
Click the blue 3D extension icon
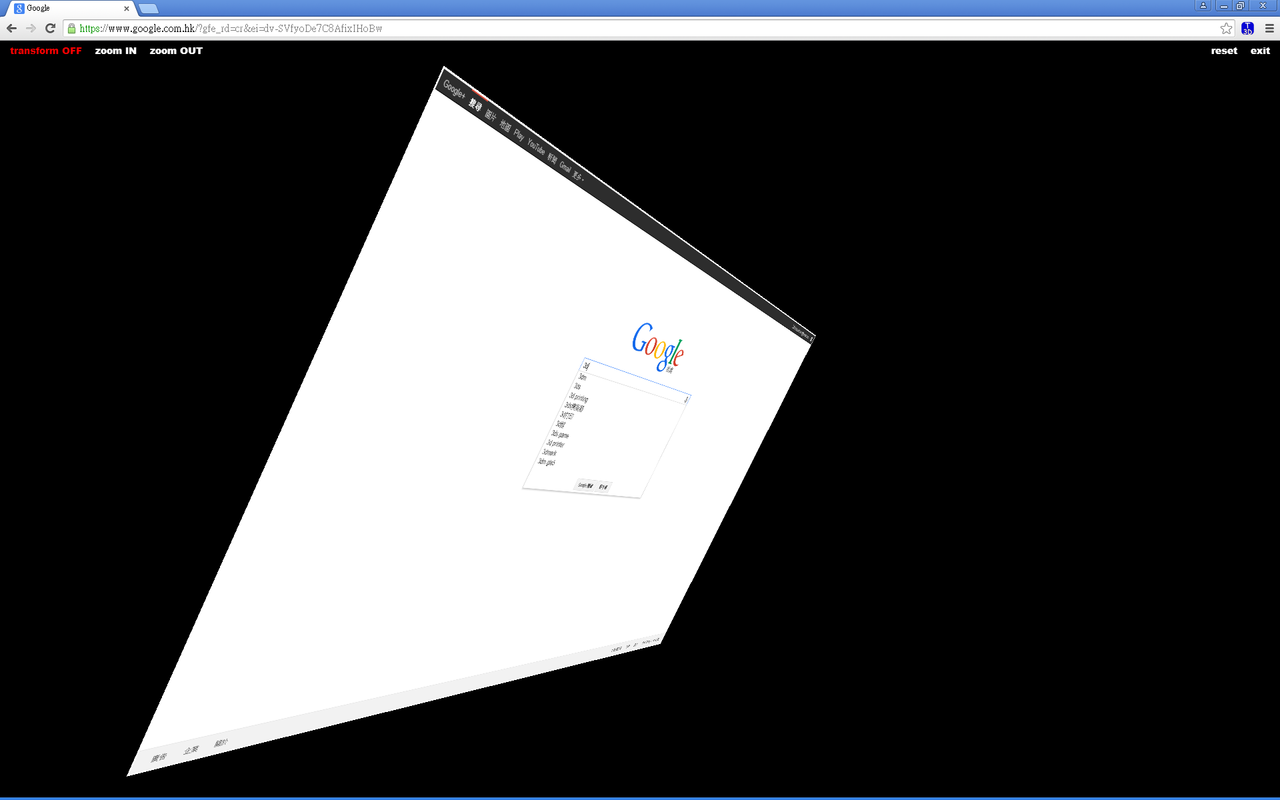(x=1248, y=28)
